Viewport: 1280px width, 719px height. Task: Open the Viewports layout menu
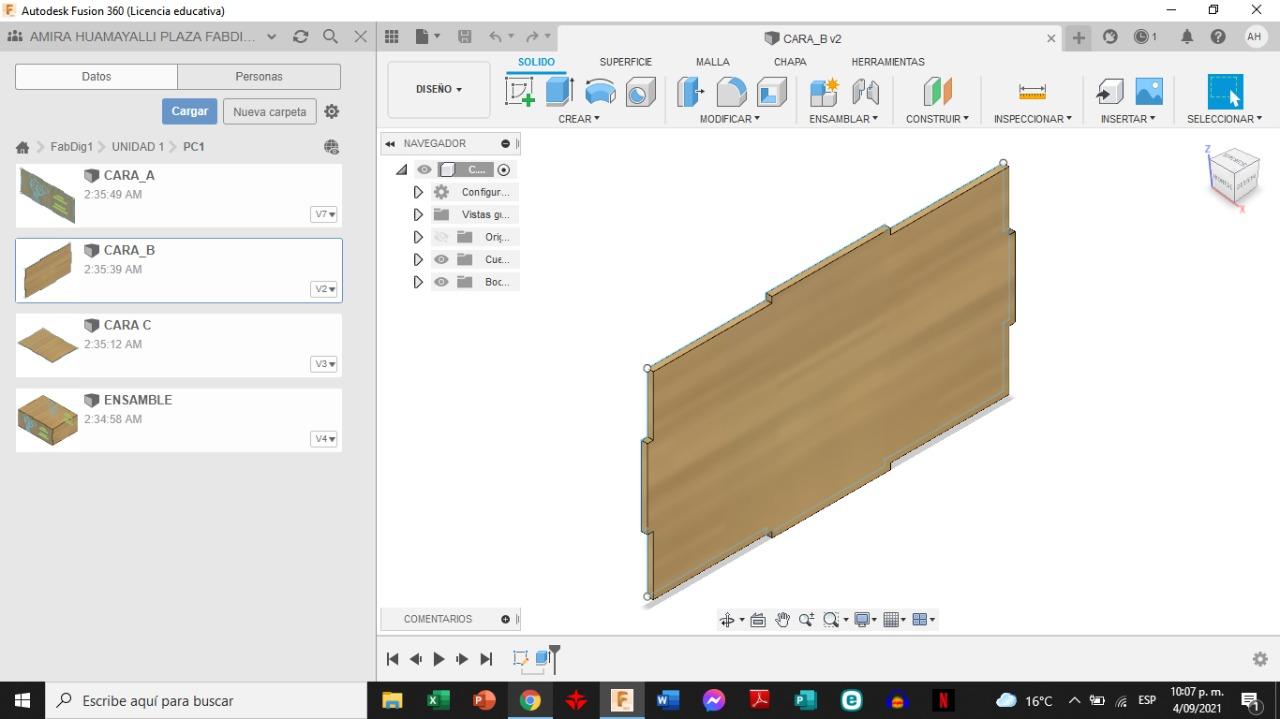pos(923,620)
